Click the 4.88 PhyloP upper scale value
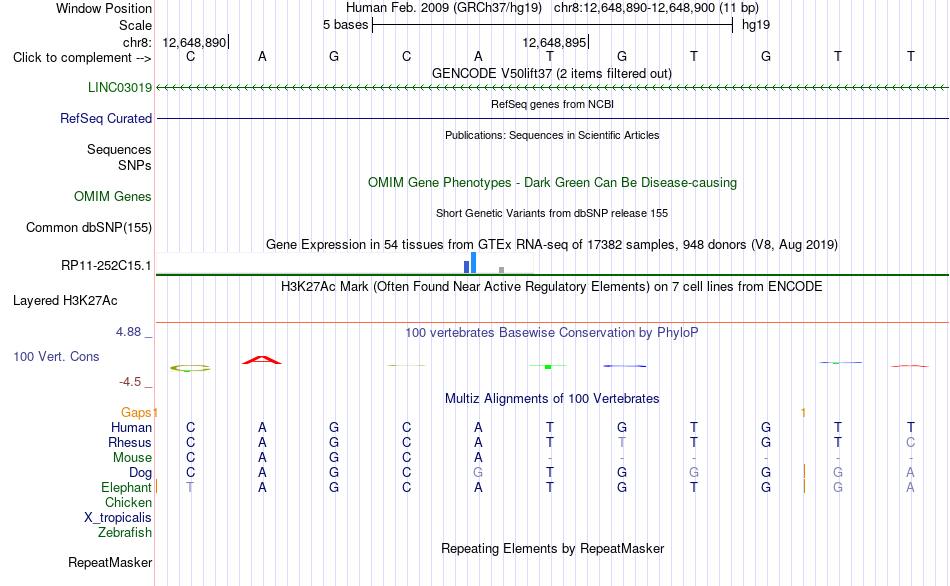The image size is (950, 586). 128,332
